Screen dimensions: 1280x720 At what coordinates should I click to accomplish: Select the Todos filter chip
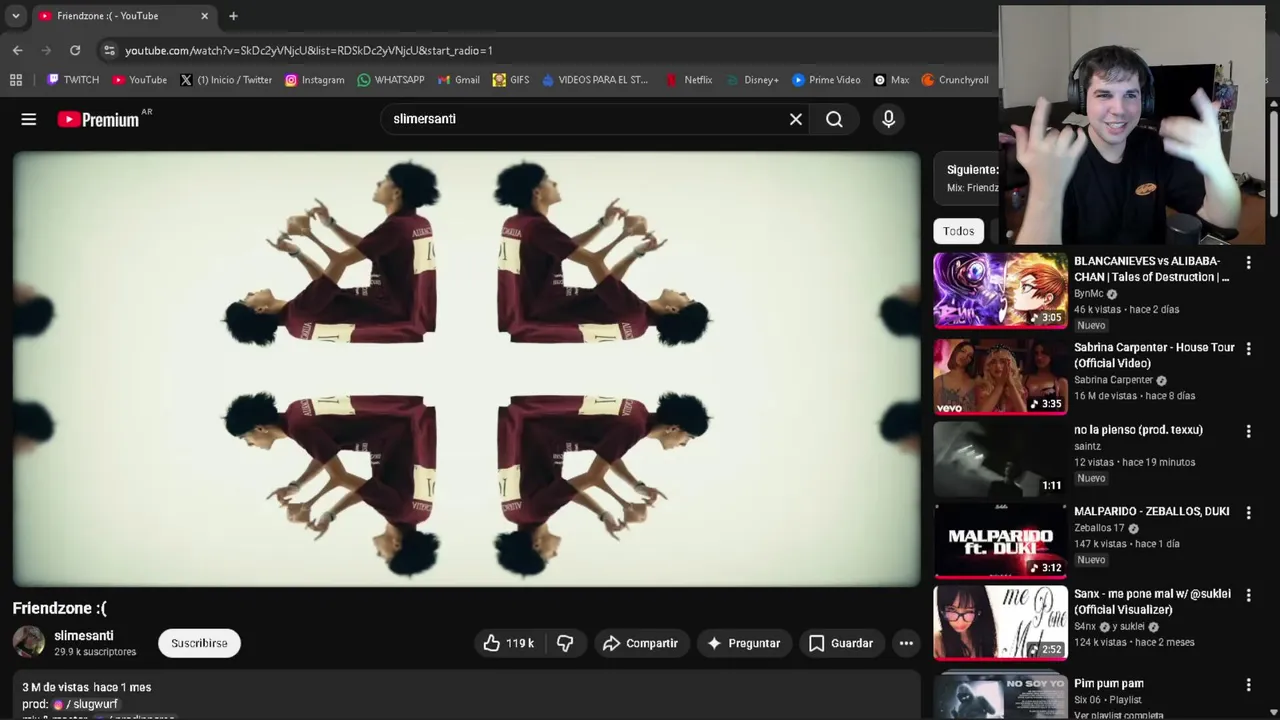(x=958, y=231)
